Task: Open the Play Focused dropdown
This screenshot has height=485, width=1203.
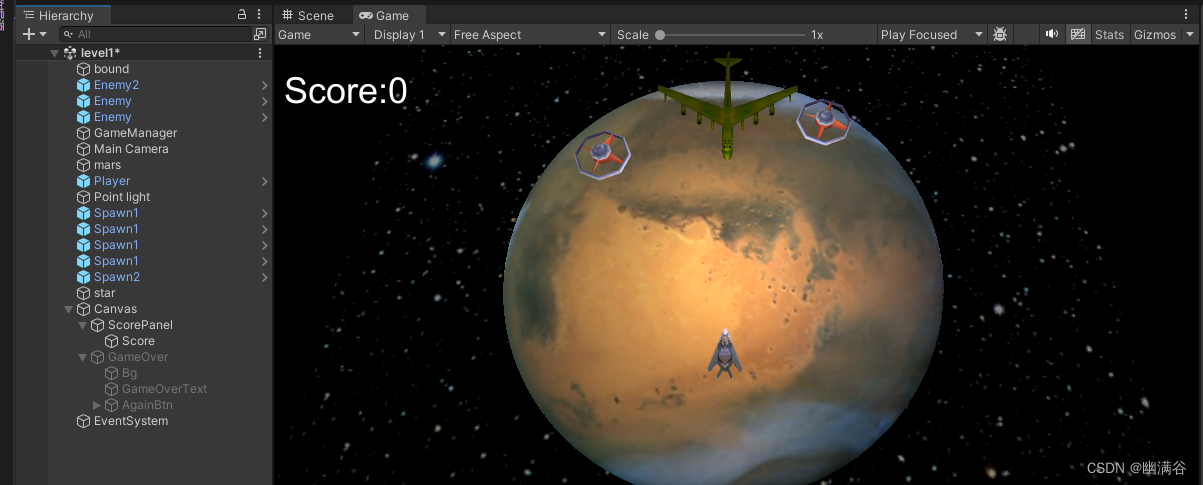Action: (932, 34)
